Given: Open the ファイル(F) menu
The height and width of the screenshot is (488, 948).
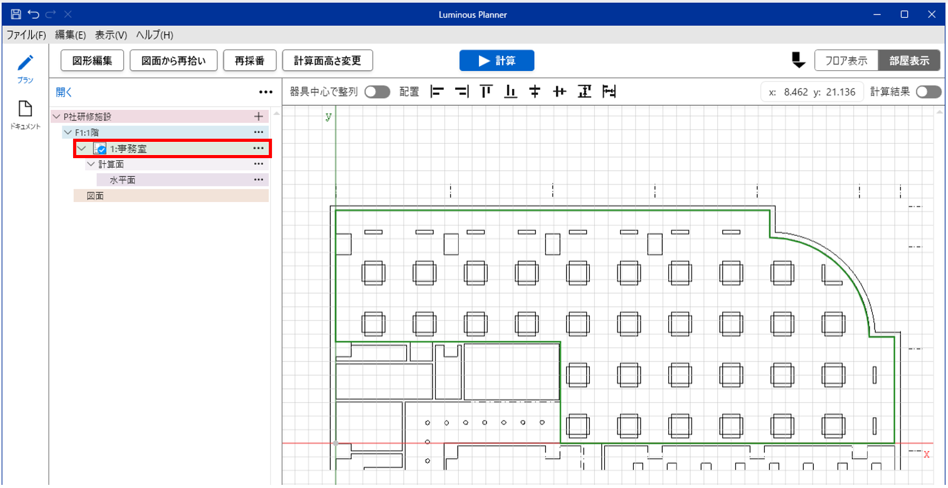Looking at the screenshot, I should [26, 35].
